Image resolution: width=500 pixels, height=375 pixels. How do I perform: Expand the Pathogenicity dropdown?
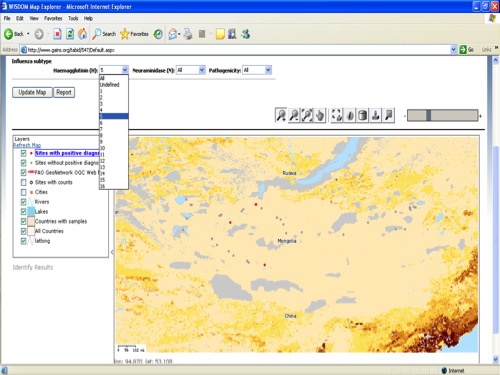coord(257,70)
